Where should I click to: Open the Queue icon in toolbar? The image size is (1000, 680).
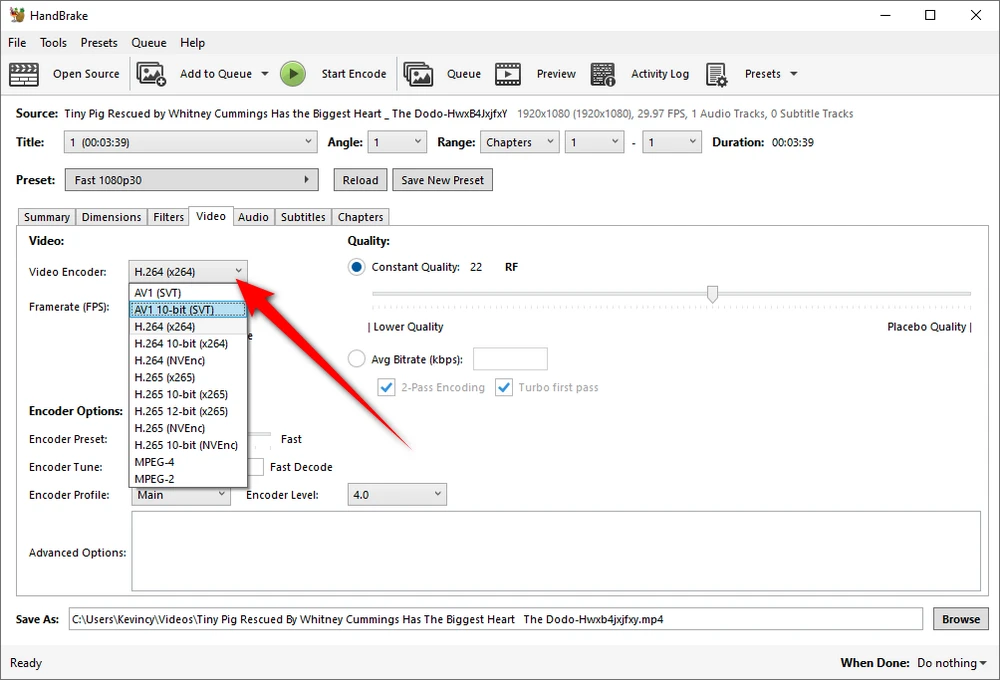[x=418, y=74]
